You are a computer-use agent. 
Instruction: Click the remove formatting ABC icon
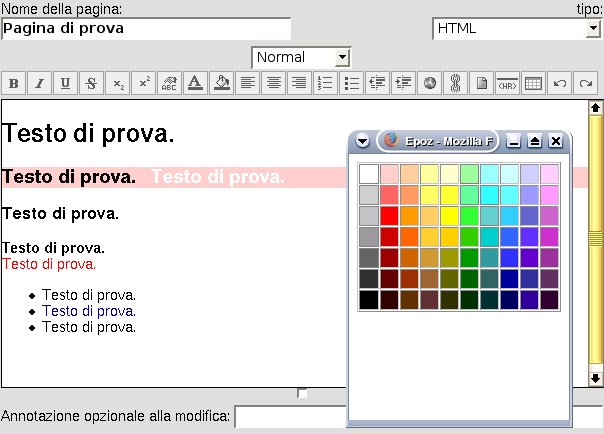click(x=169, y=83)
